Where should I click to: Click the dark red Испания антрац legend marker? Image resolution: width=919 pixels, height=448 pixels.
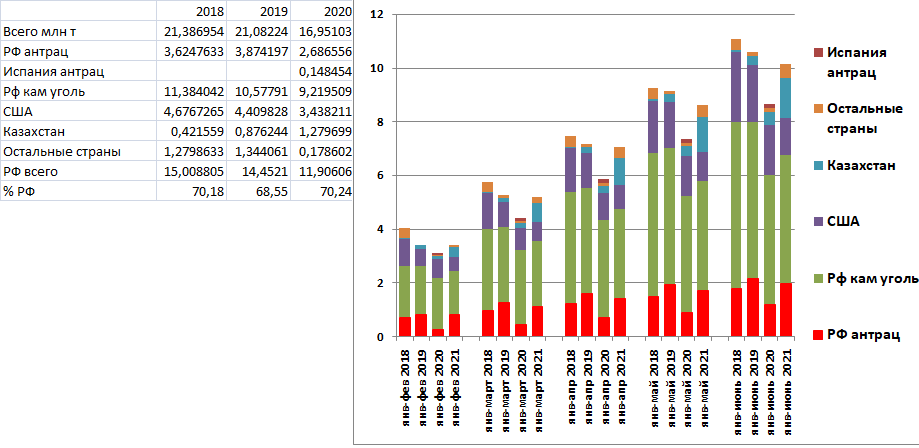click(817, 52)
